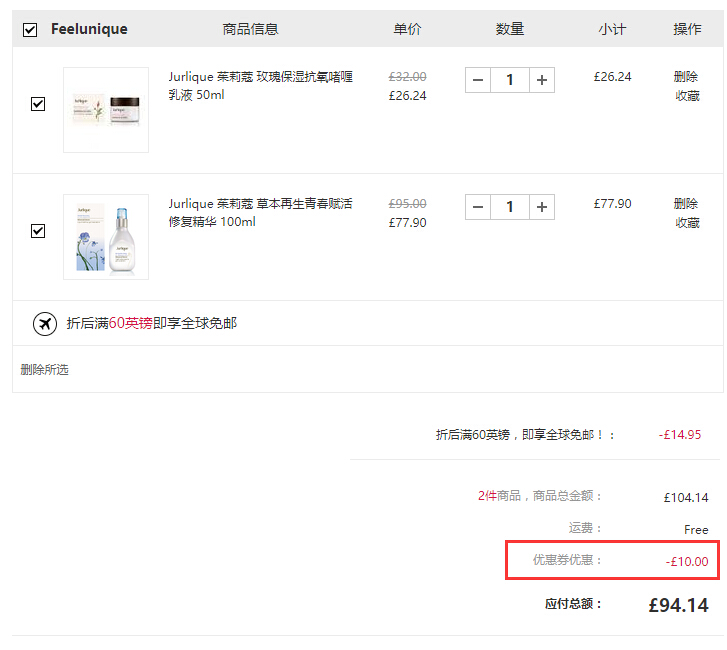Click the struck-through £95.00 original price

click(408, 204)
